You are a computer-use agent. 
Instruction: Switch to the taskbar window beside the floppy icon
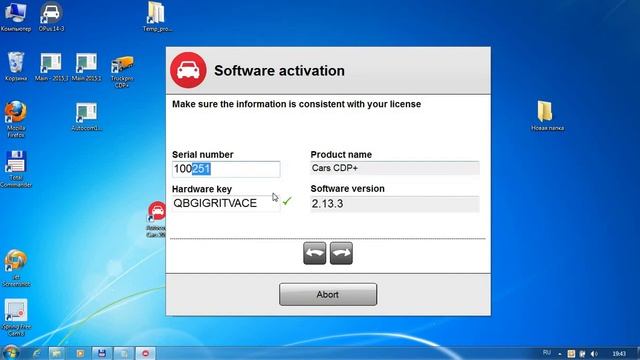[124, 353]
